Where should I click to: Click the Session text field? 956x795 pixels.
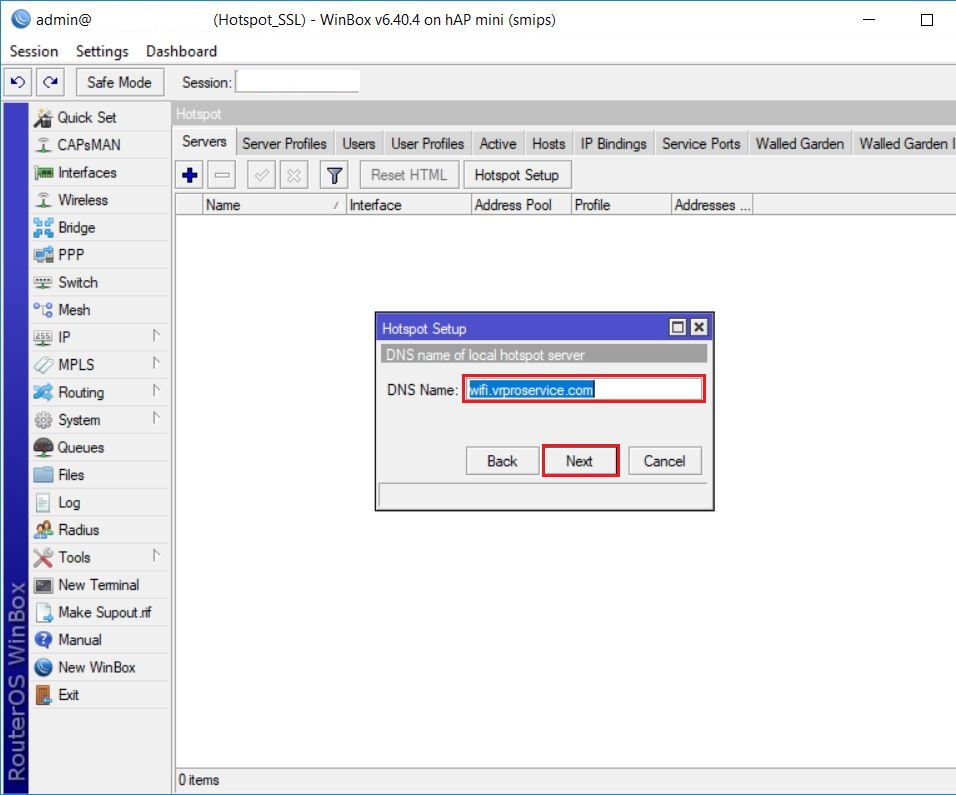[x=298, y=82]
